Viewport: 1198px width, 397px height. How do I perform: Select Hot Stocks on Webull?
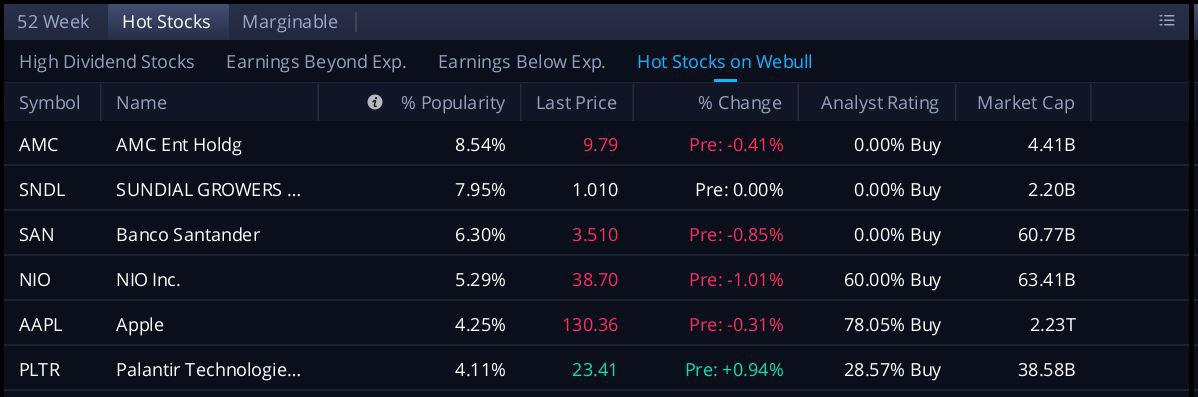[724, 62]
